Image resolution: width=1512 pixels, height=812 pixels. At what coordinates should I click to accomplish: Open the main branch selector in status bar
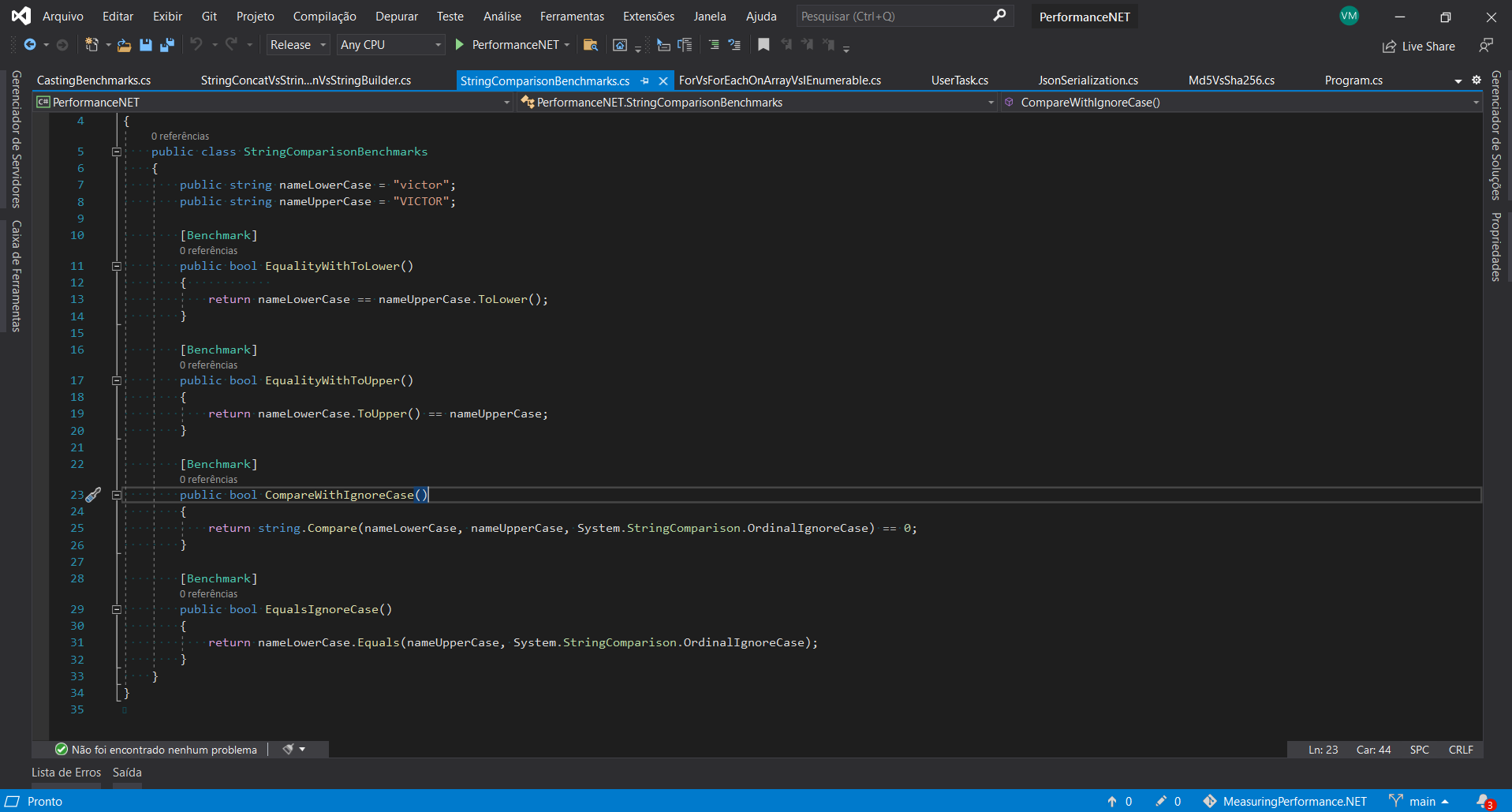click(1419, 801)
